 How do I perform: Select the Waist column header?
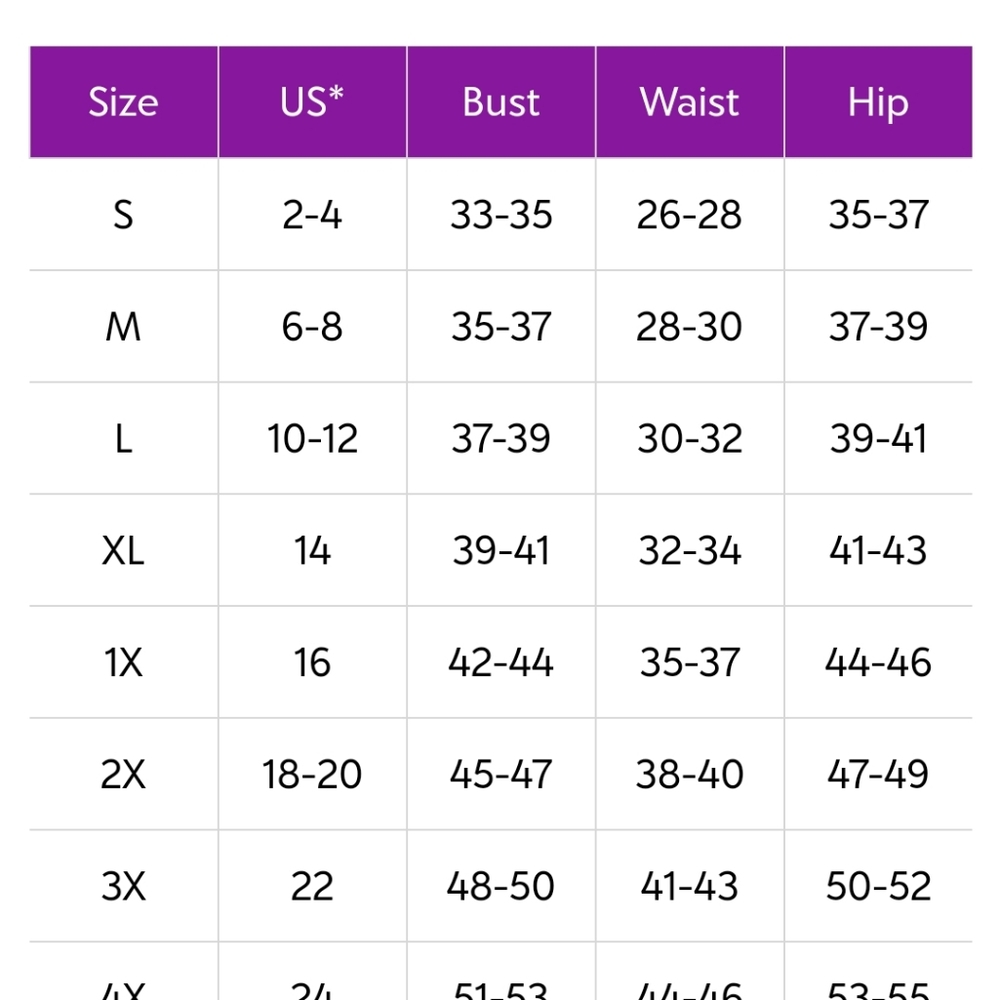(x=690, y=102)
